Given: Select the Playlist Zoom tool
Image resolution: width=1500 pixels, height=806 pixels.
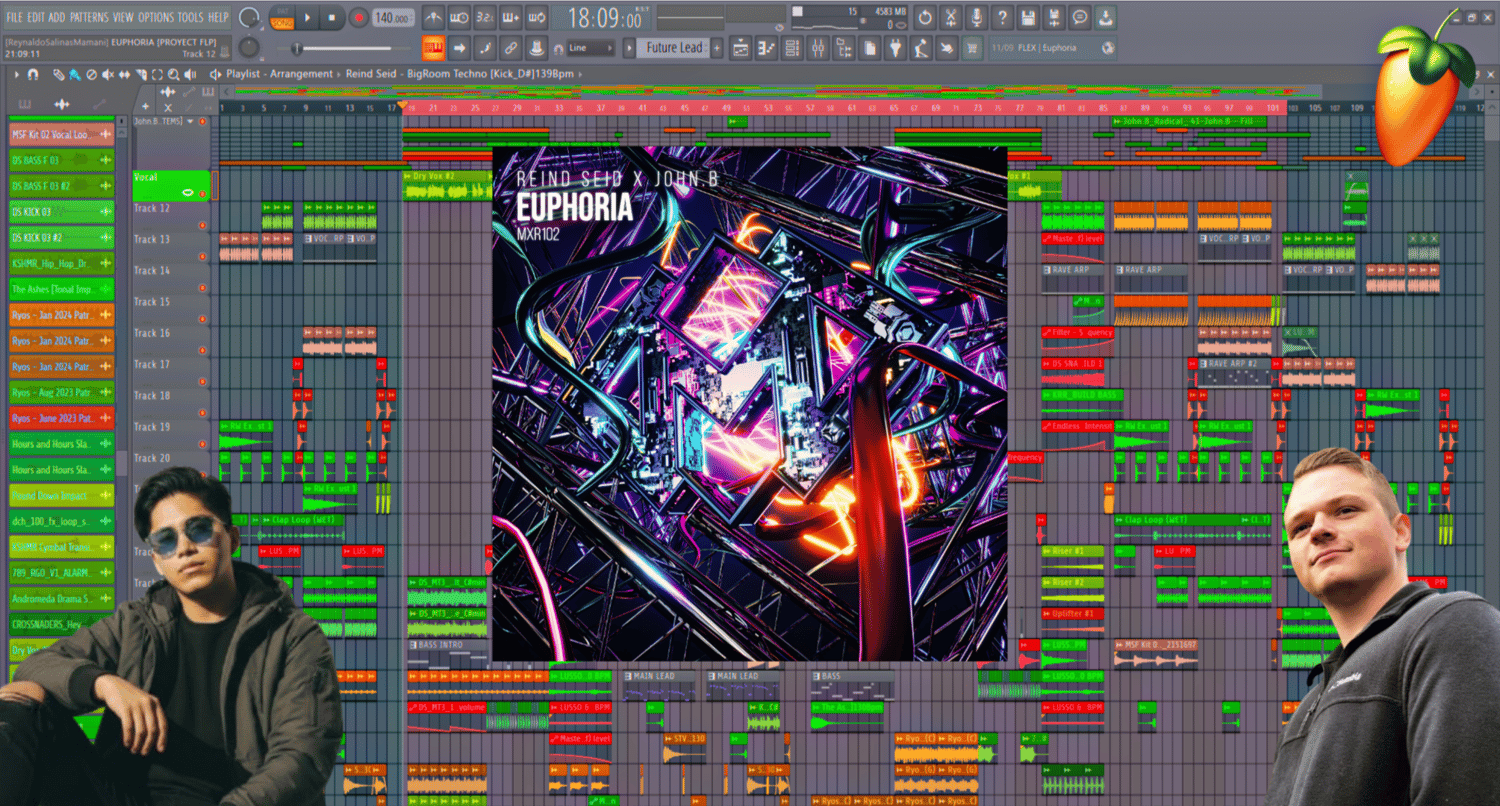Looking at the screenshot, I should 174,74.
